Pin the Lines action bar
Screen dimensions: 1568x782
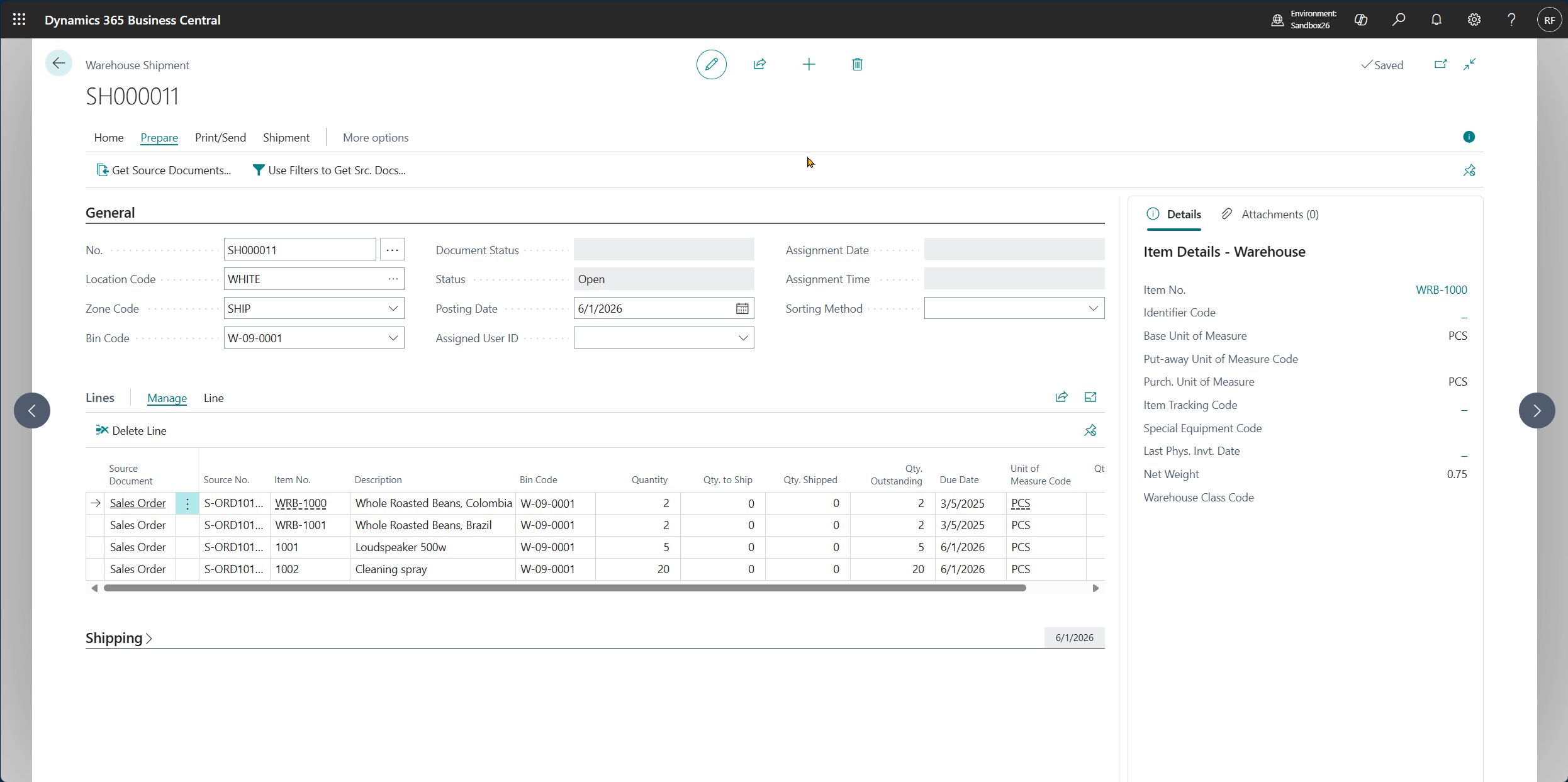[x=1090, y=430]
